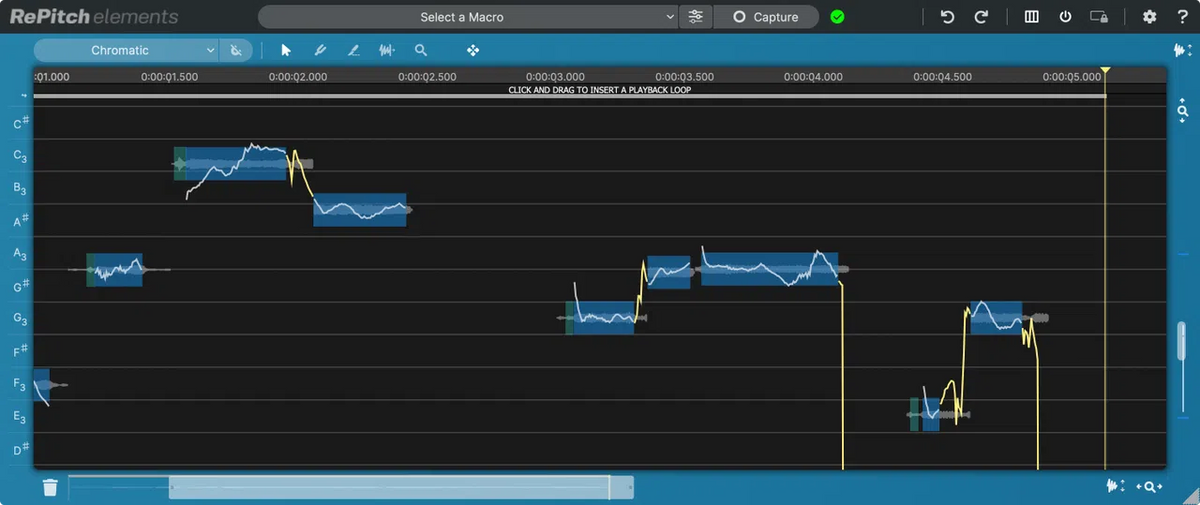Click the trash delete icon

50,488
